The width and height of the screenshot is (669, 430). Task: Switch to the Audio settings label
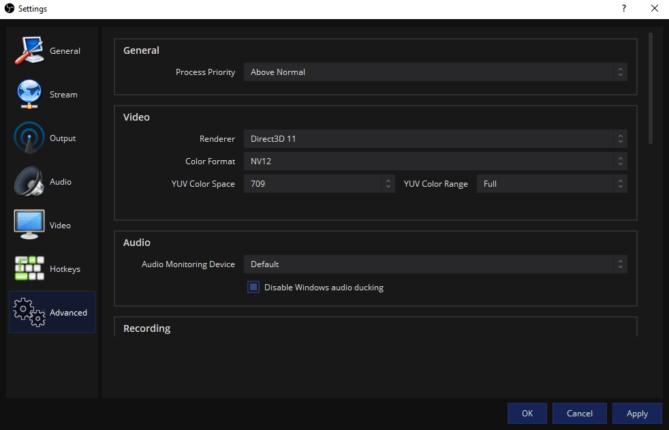point(61,182)
